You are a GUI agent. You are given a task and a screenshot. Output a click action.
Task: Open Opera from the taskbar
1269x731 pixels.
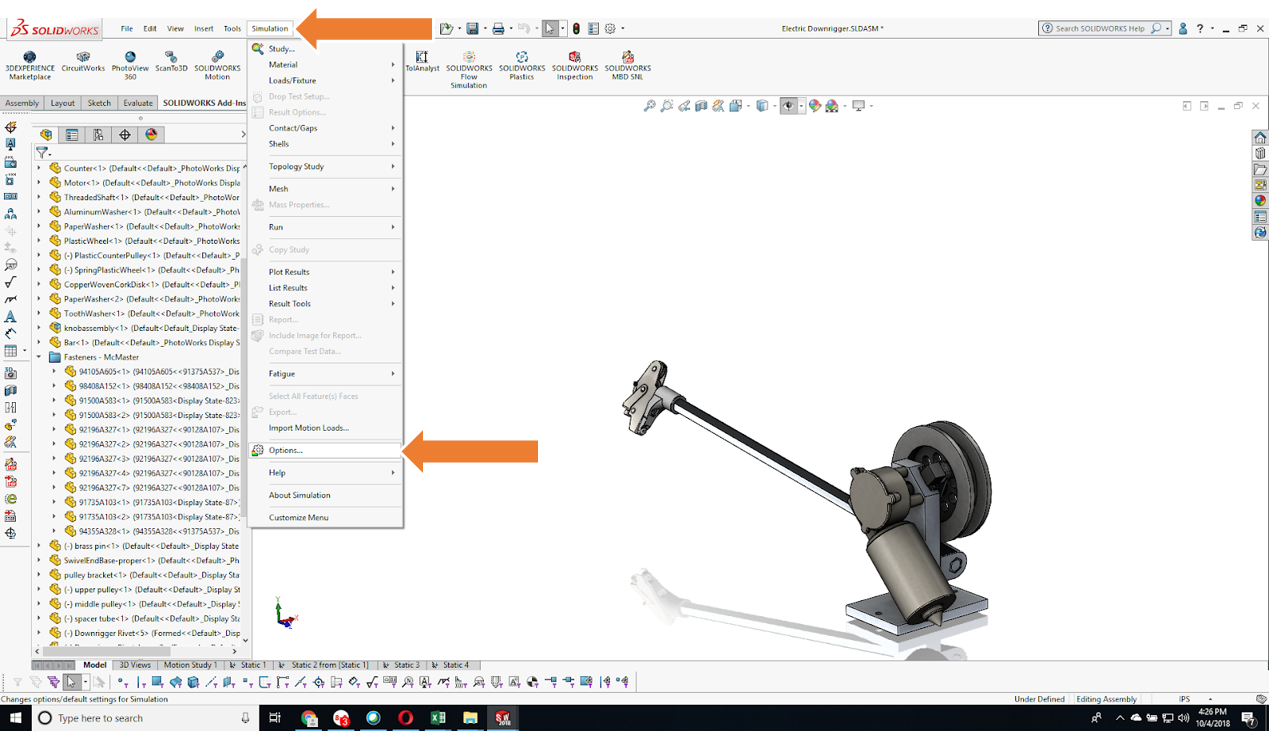click(405, 718)
